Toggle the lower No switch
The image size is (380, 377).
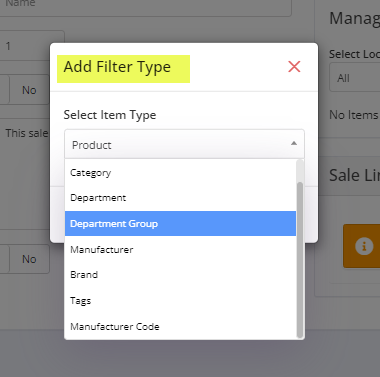pos(29,259)
